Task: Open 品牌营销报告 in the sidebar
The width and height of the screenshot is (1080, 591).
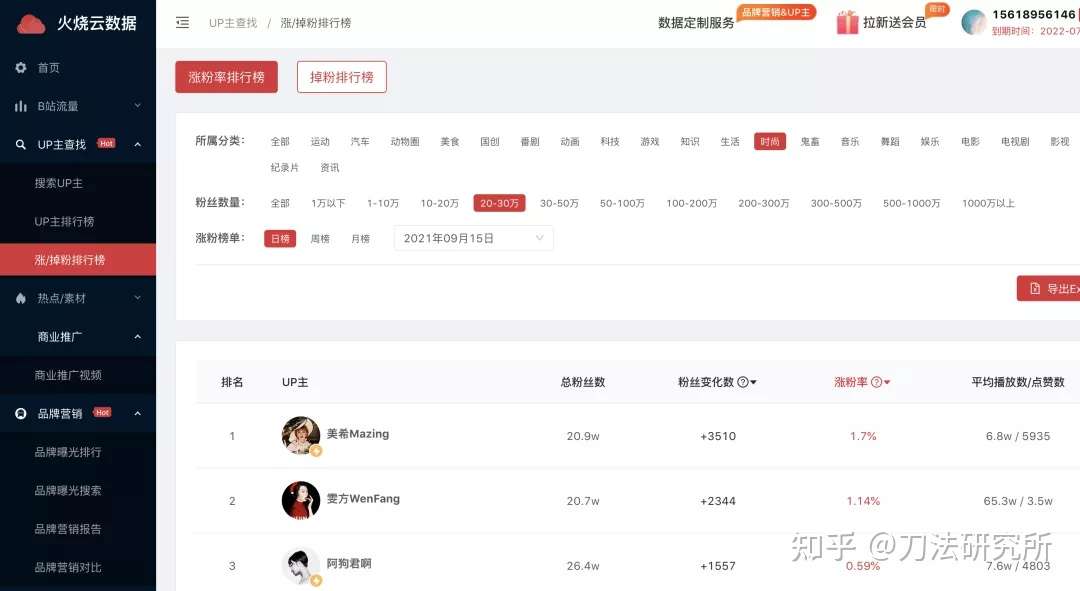Action: 68,529
